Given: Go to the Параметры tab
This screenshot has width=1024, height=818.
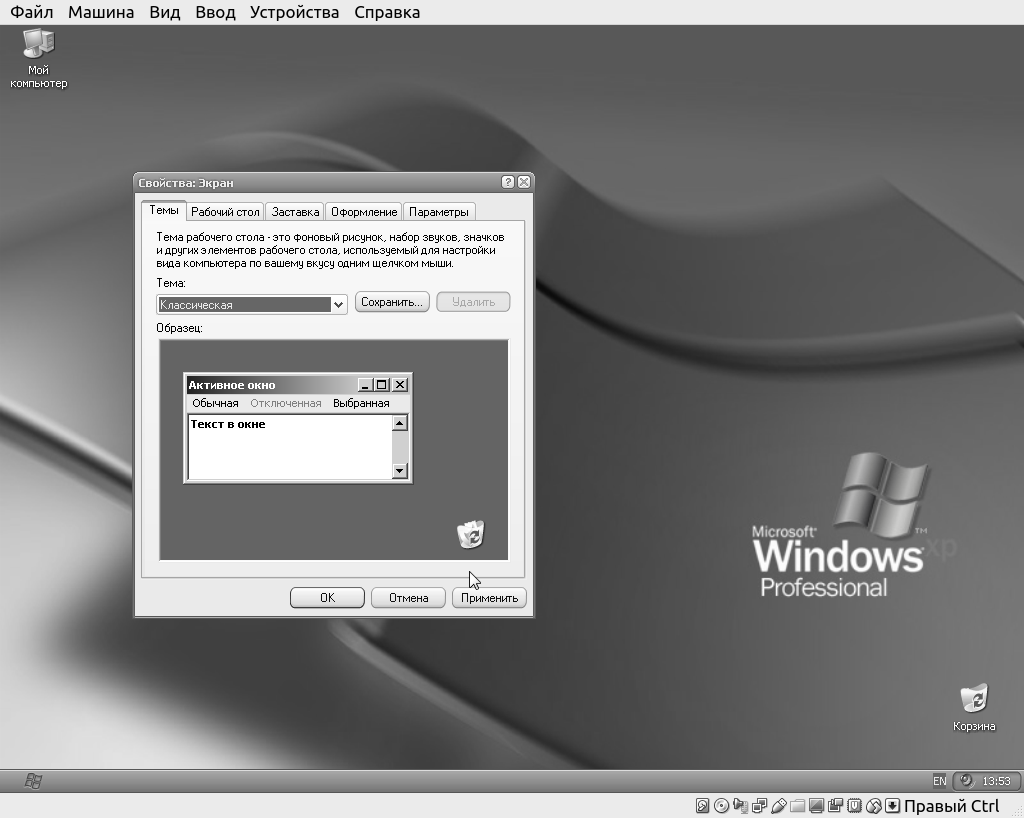Looking at the screenshot, I should point(438,212).
